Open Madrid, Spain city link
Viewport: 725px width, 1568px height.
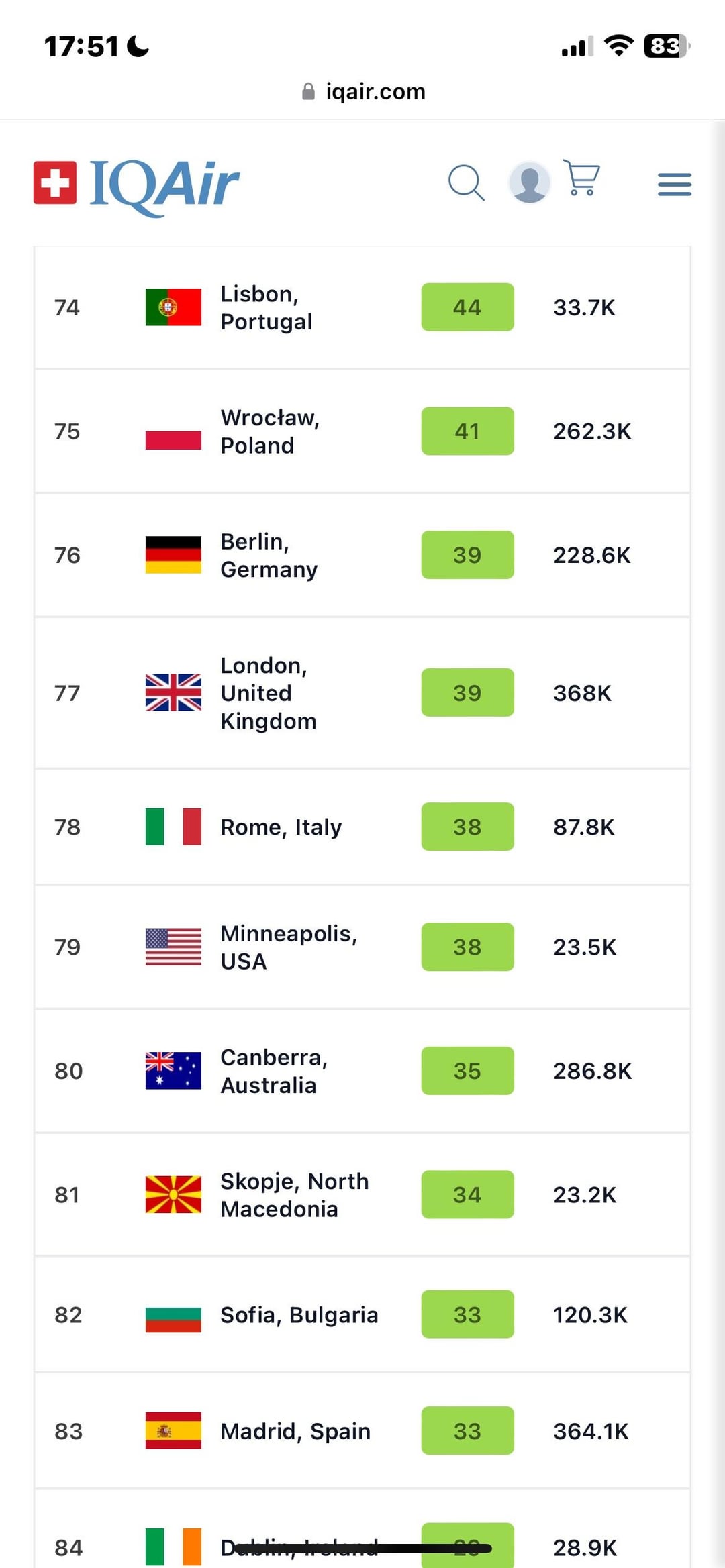click(x=295, y=1432)
